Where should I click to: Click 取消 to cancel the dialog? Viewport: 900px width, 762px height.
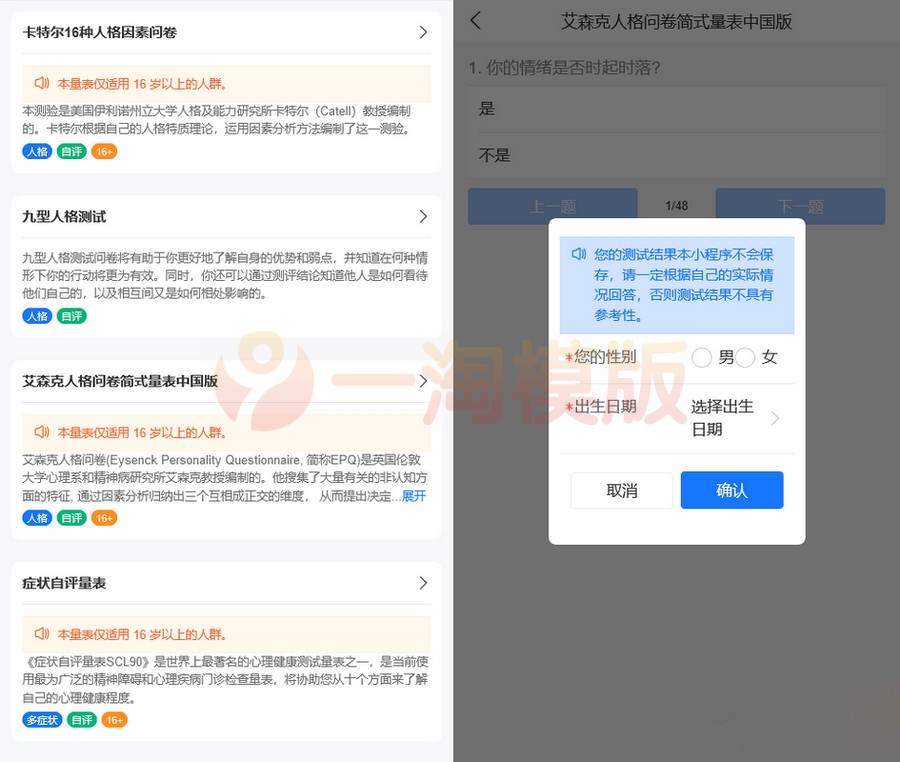coord(622,491)
